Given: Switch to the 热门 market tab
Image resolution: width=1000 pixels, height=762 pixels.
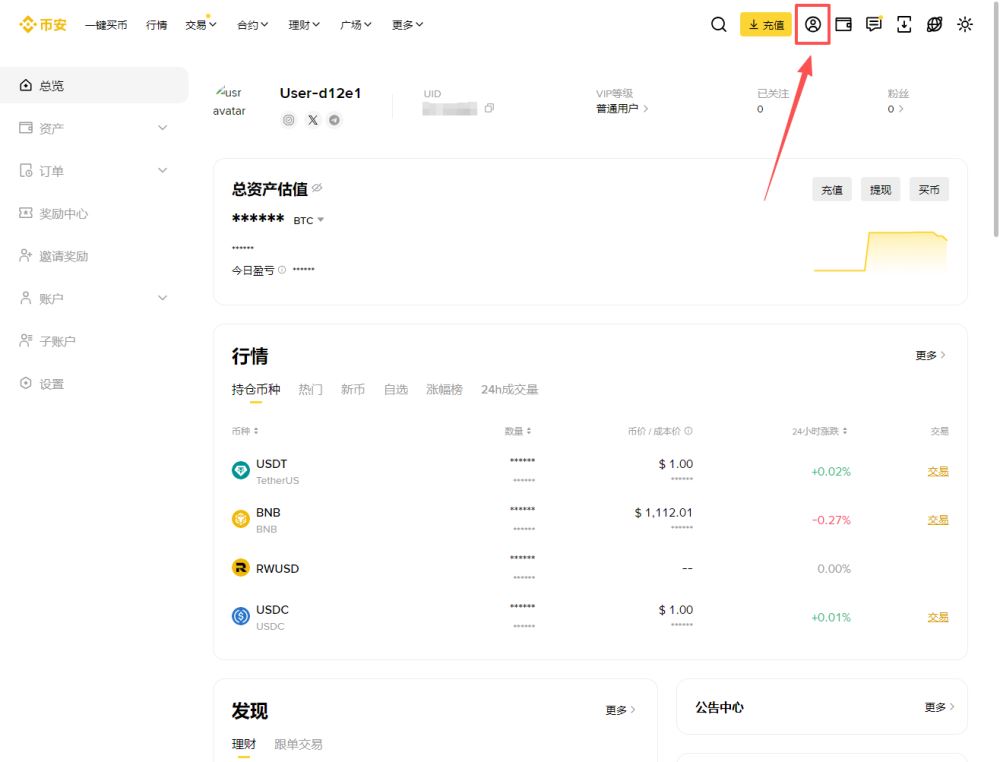Looking at the screenshot, I should (310, 390).
